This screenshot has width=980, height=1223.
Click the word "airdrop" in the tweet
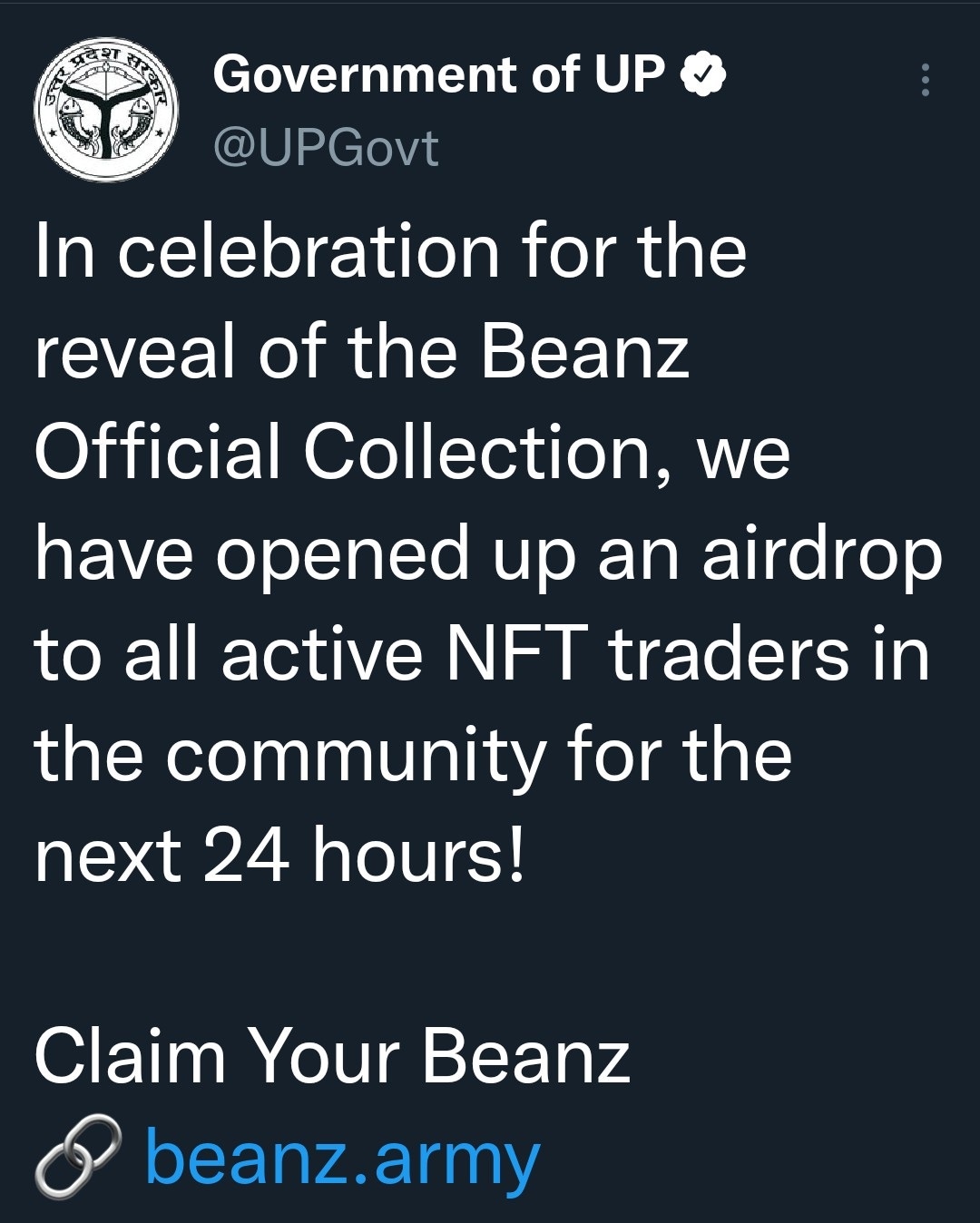click(x=822, y=559)
